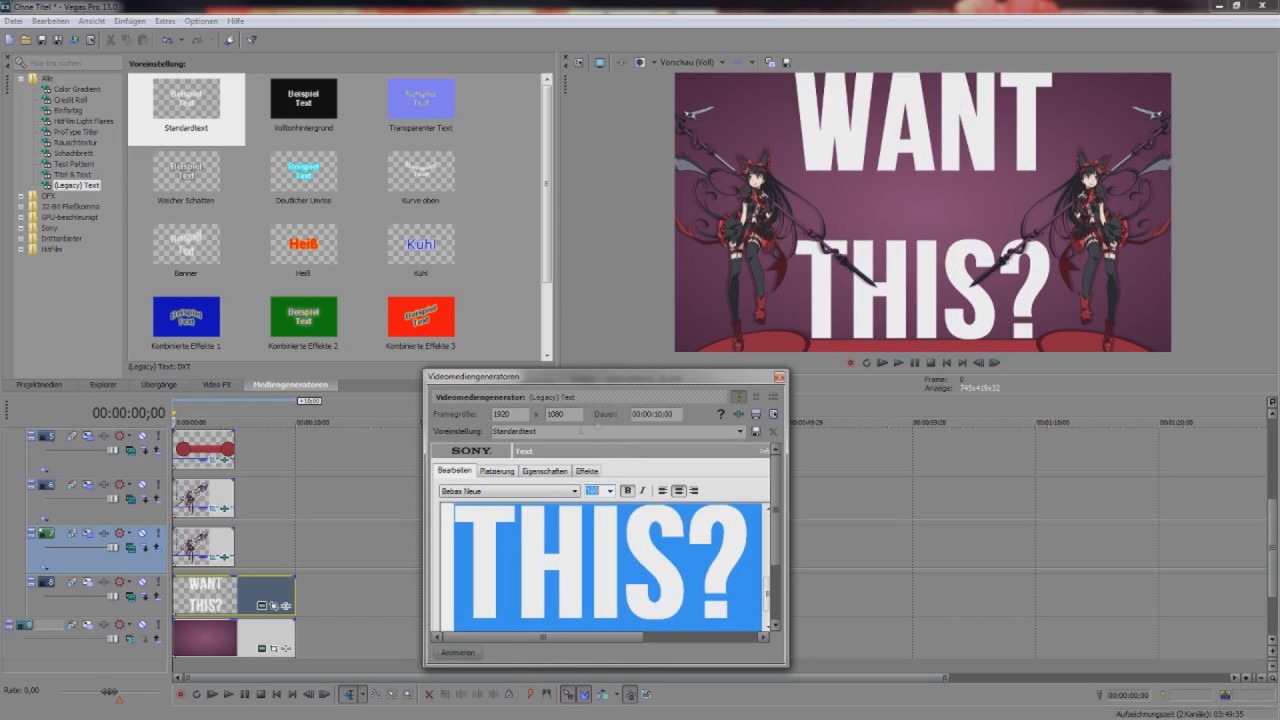Open the Voreinstellung Standardtext preset dropdown
Screen dimensions: 1280x720
740,432
